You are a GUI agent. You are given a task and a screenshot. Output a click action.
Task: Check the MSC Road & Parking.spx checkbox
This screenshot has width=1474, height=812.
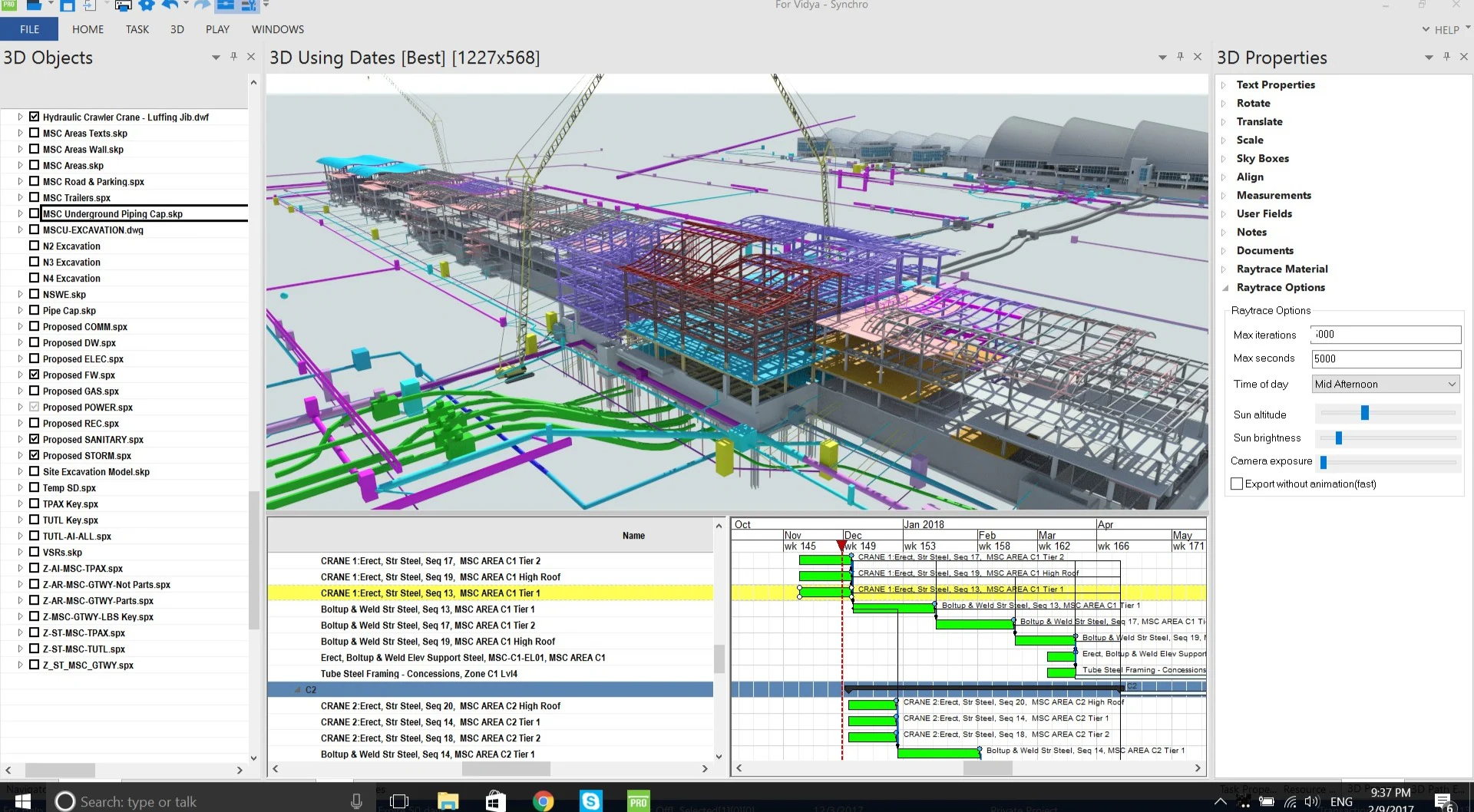(34, 181)
